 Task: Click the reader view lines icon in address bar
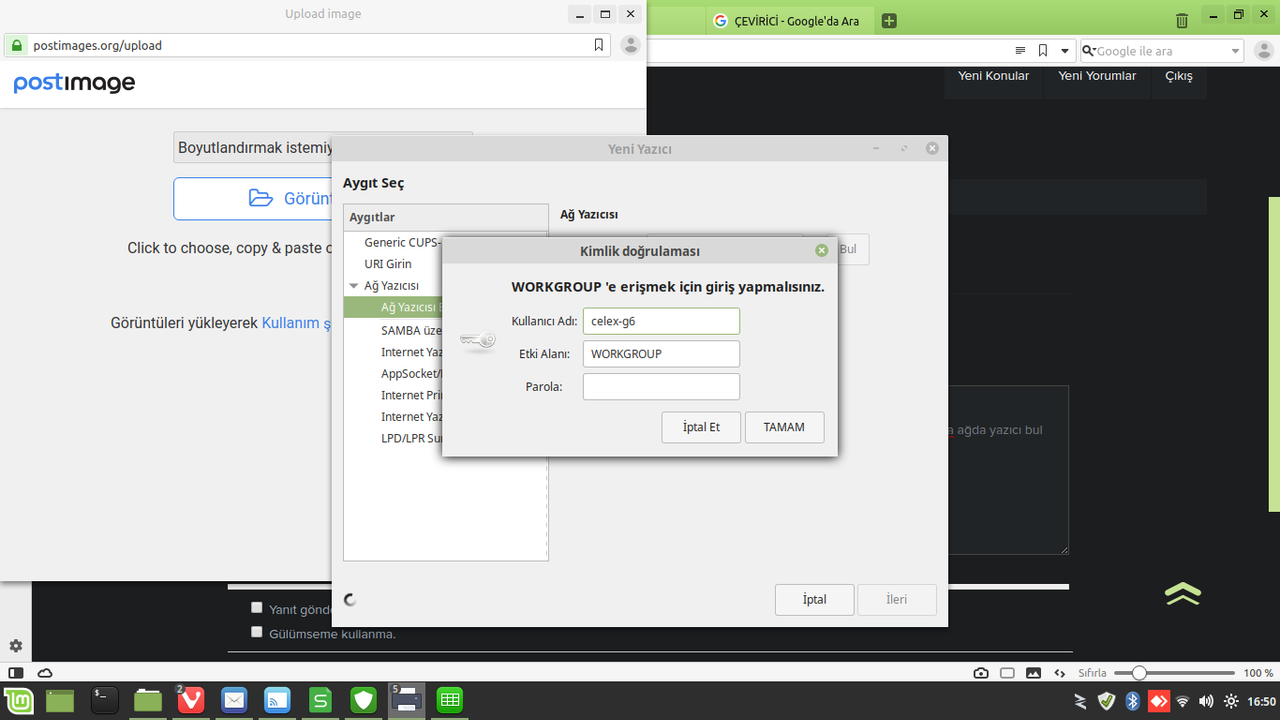coord(1020,50)
